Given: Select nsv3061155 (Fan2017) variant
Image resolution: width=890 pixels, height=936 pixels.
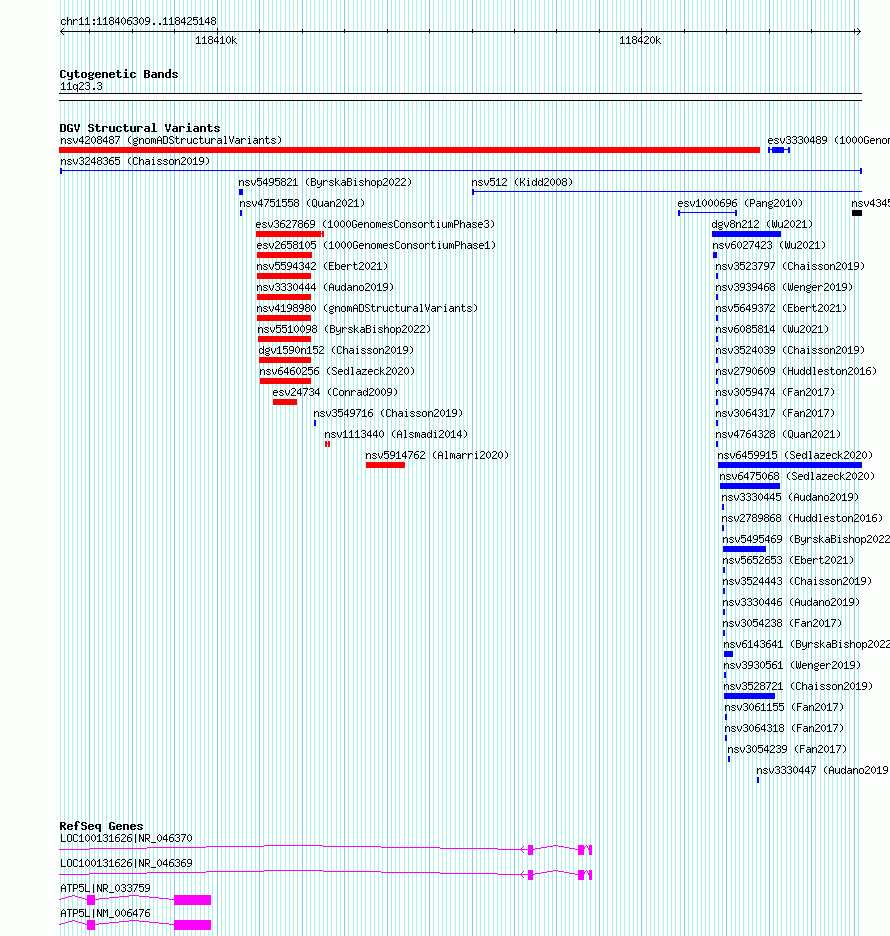Looking at the screenshot, I should click(784, 707).
